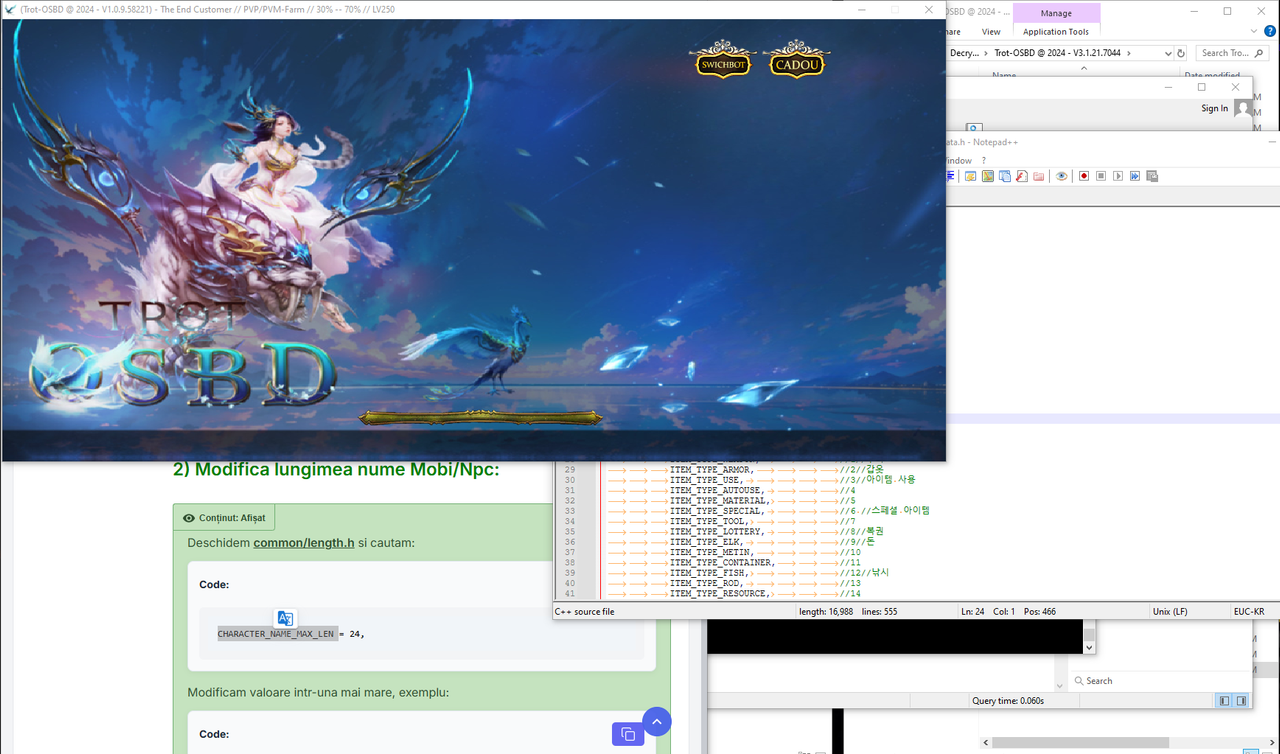Open the ? menu in Notepad++
1280x754 pixels.
coord(983,160)
